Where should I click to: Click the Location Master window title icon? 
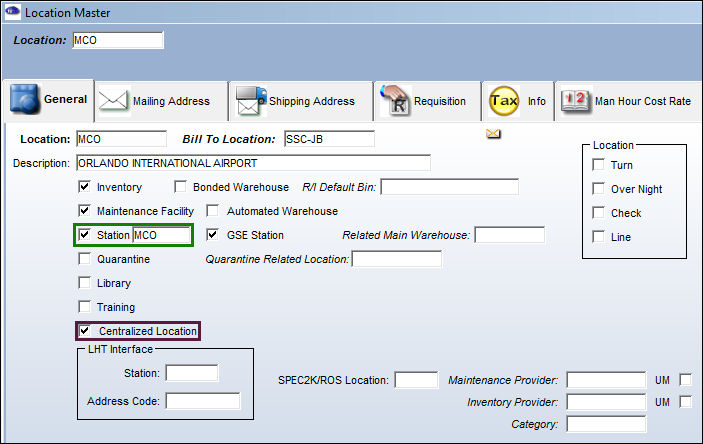[x=12, y=12]
